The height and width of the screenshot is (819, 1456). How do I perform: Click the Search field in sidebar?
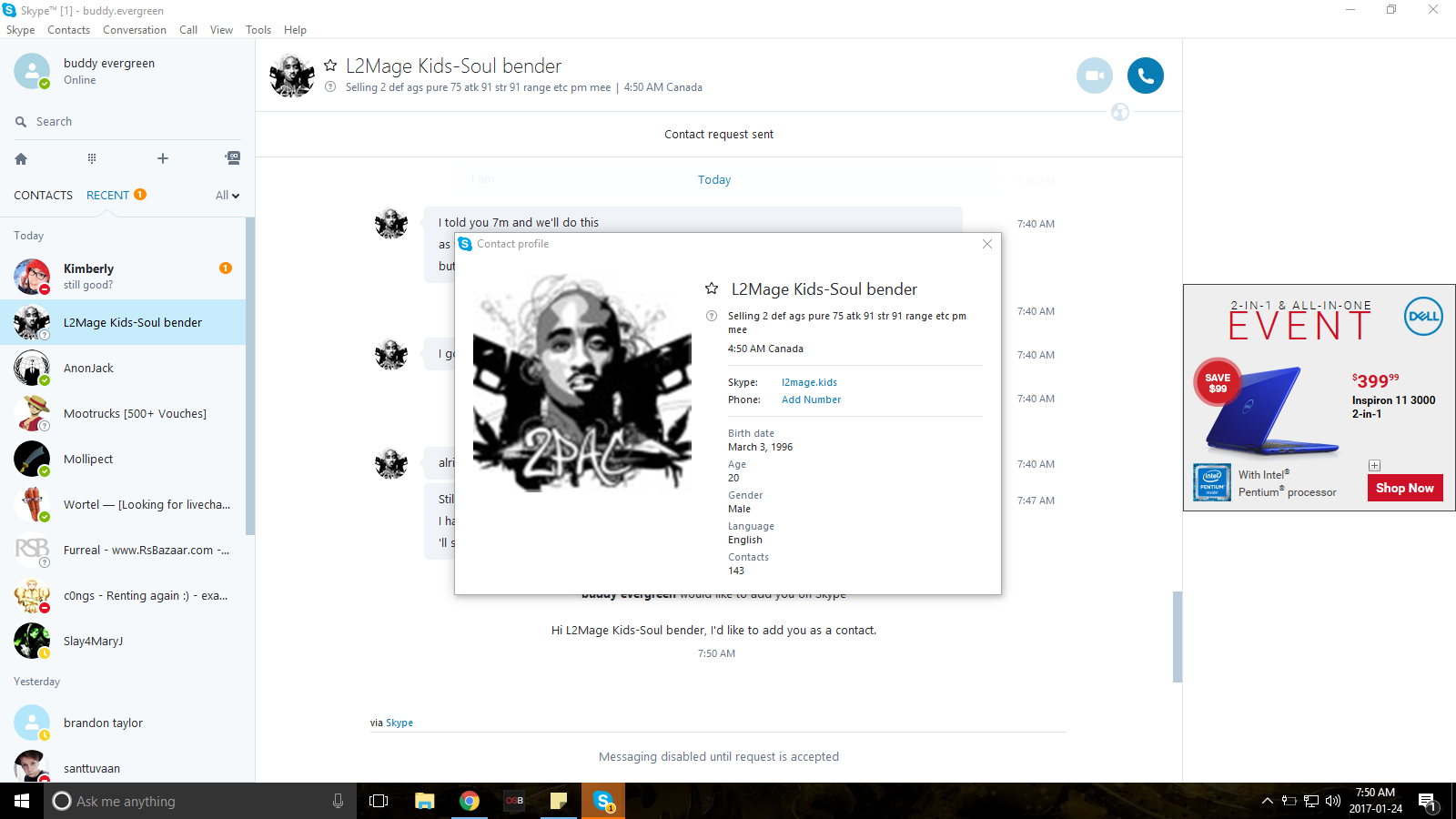(127, 122)
